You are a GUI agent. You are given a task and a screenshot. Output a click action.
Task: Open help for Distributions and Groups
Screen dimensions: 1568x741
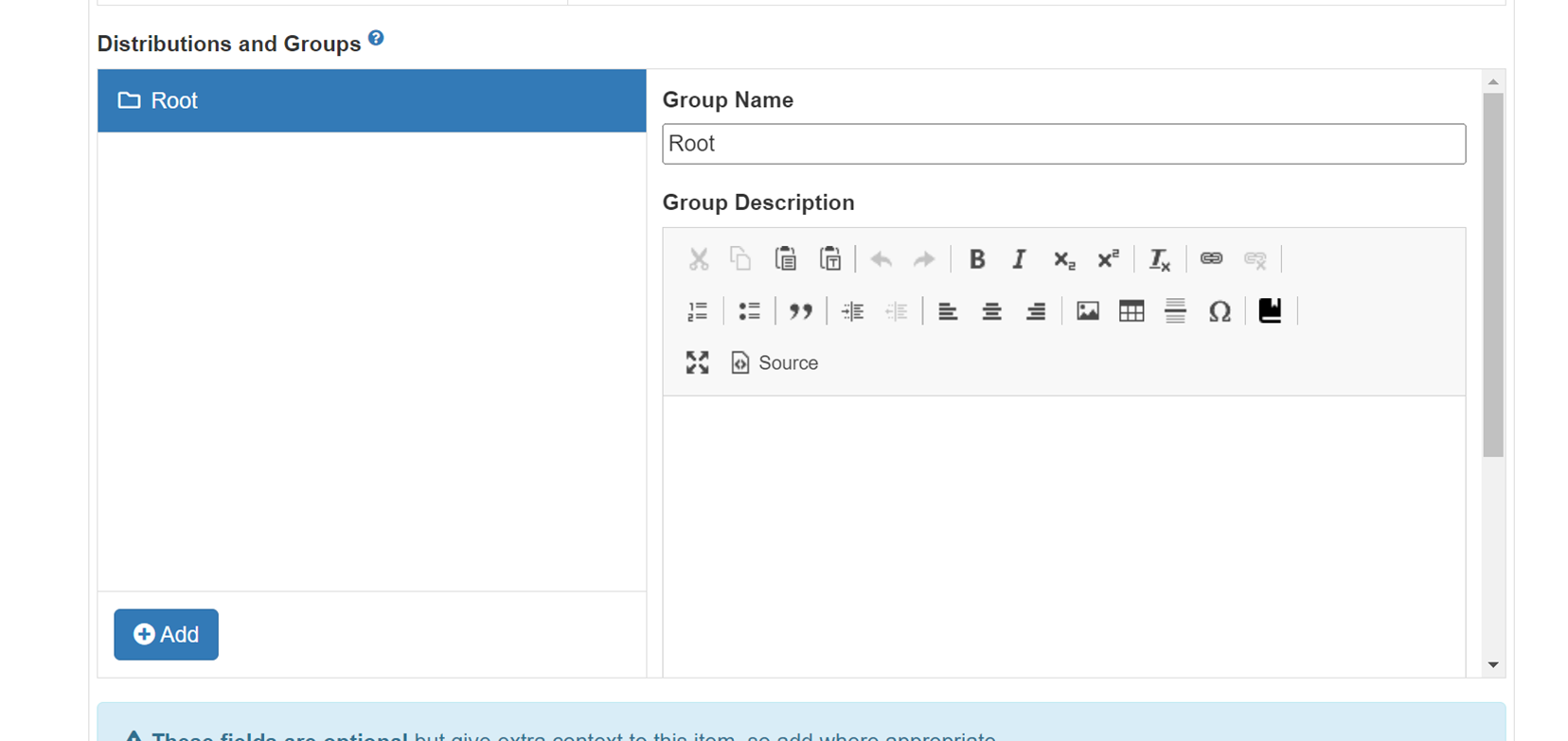pos(376,38)
